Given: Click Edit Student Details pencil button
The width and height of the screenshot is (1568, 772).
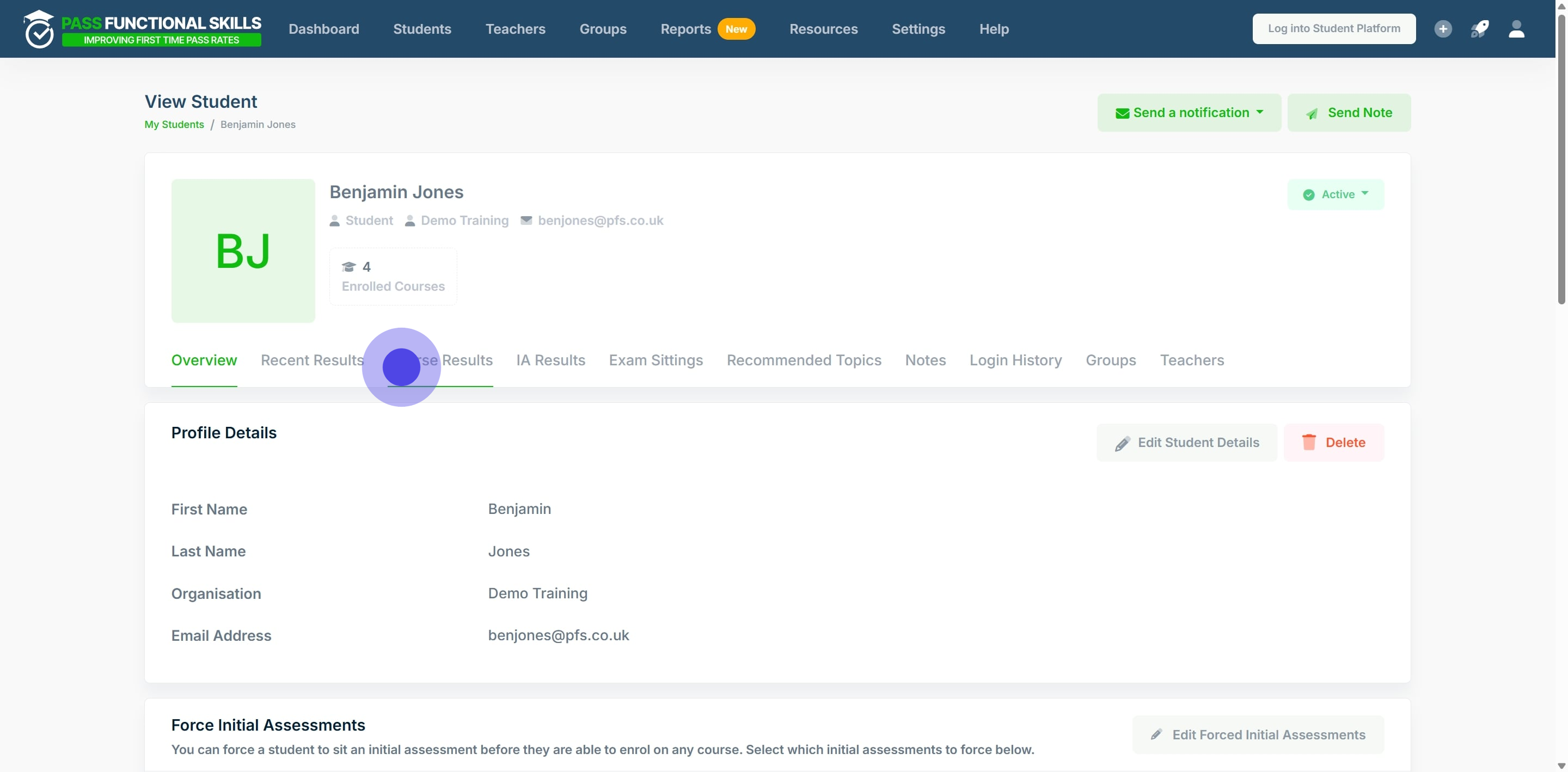Looking at the screenshot, I should (x=1186, y=443).
